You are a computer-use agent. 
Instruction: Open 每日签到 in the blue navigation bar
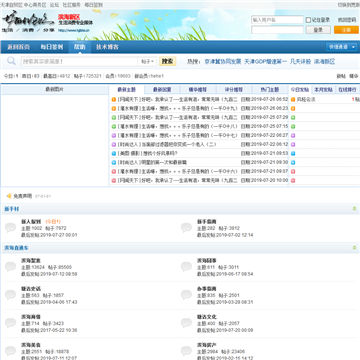point(52,47)
